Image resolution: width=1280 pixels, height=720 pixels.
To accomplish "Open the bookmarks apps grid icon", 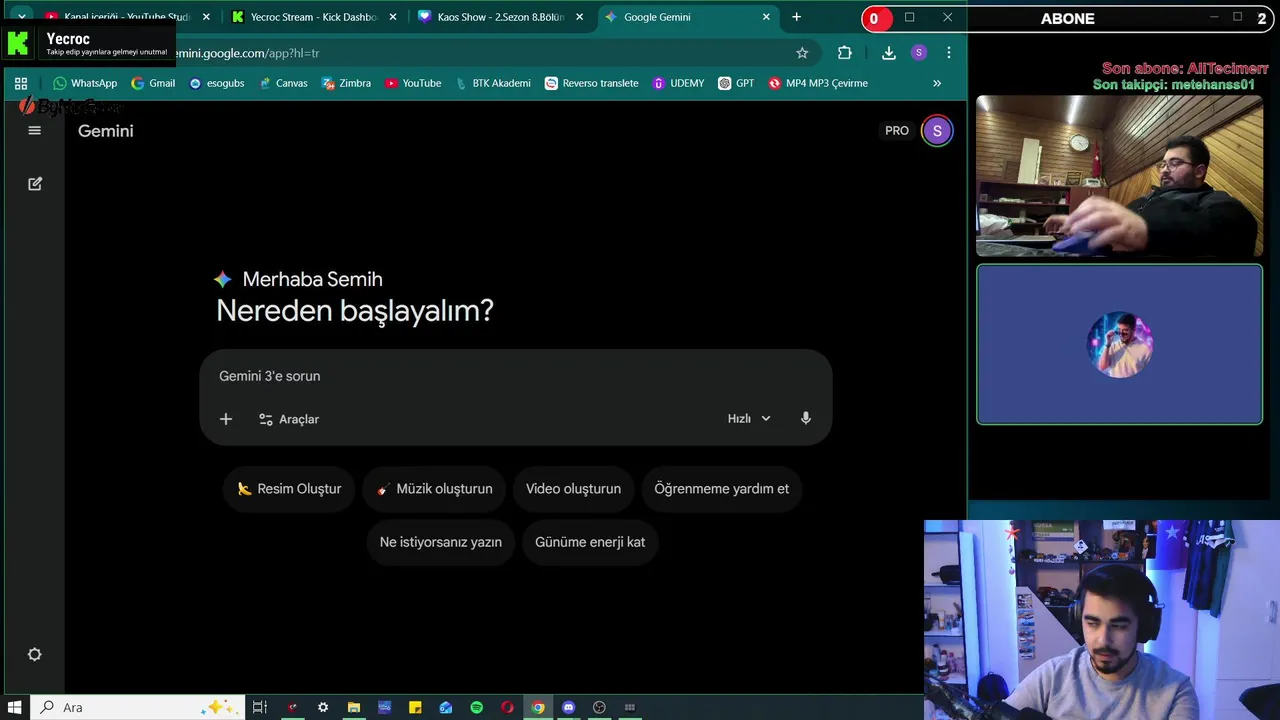I will pyautogui.click(x=21, y=83).
